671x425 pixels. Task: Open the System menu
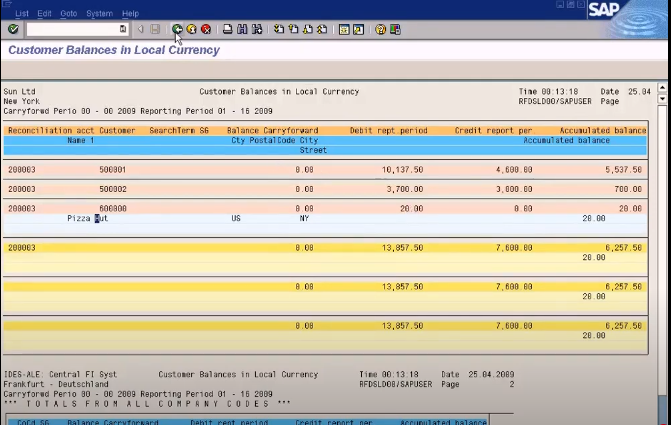point(99,14)
